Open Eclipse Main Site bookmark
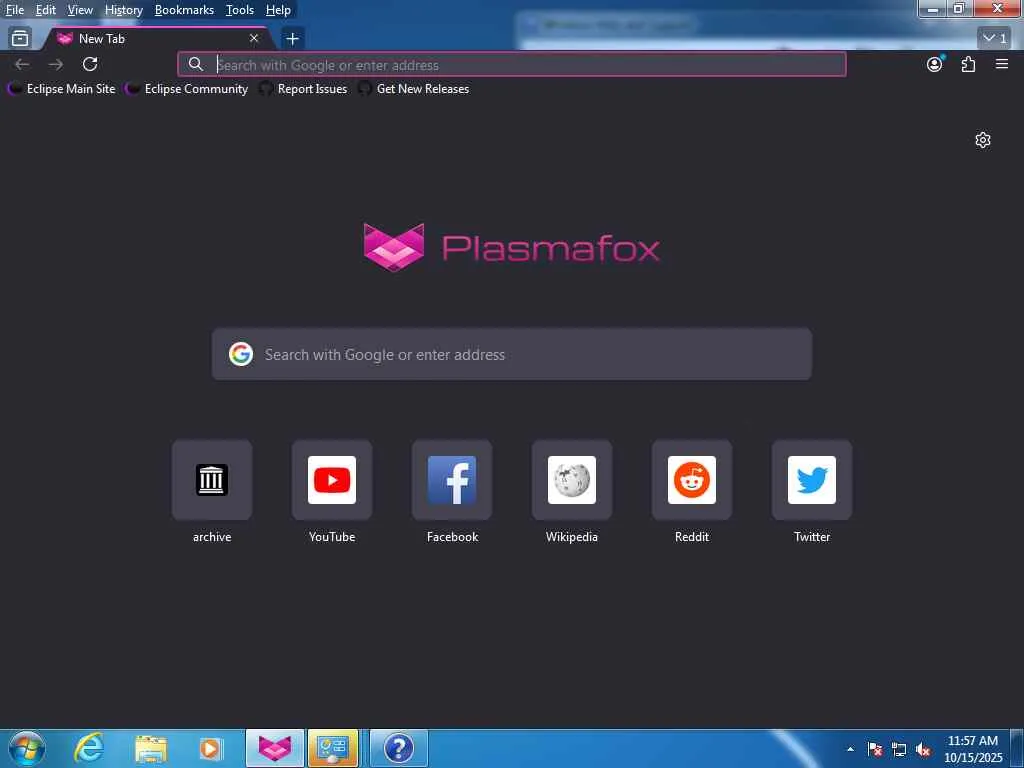This screenshot has height=768, width=1024. point(61,89)
